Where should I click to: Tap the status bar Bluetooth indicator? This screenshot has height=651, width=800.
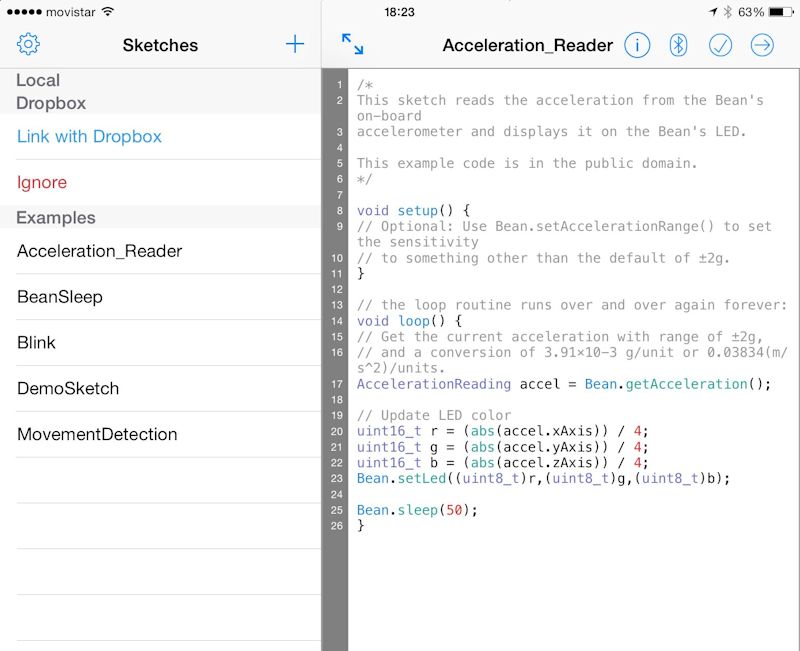pyautogui.click(x=728, y=12)
